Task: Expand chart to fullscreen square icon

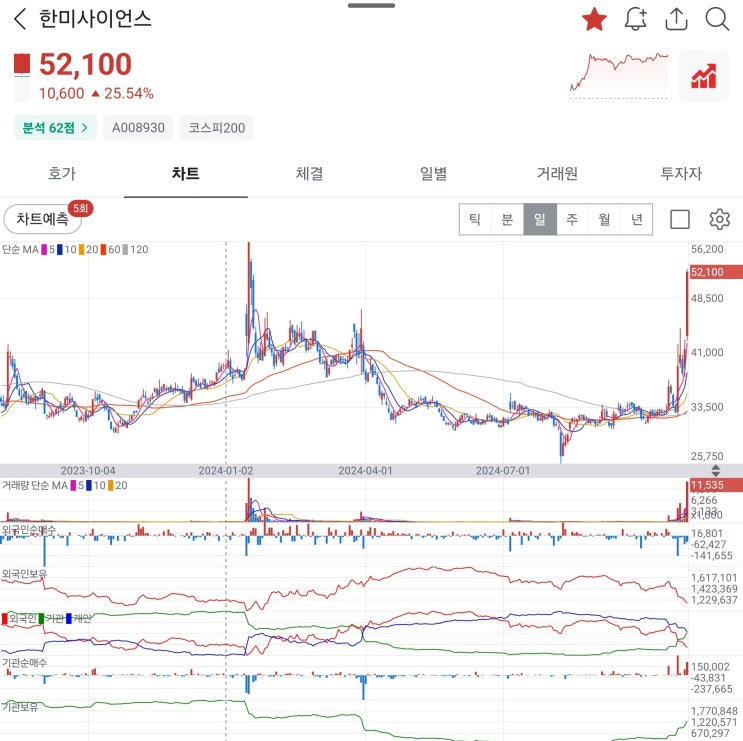Action: click(680, 219)
